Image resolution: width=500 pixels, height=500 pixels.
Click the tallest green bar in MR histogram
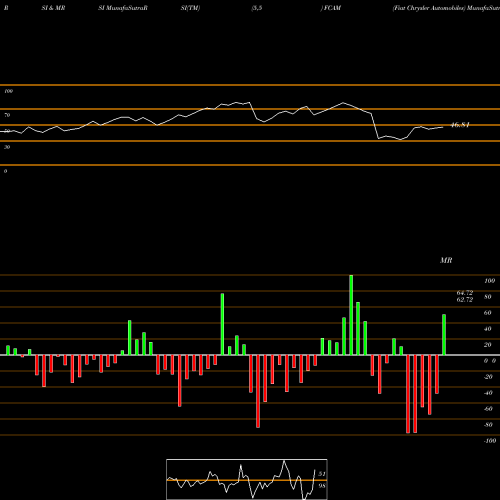point(351,315)
